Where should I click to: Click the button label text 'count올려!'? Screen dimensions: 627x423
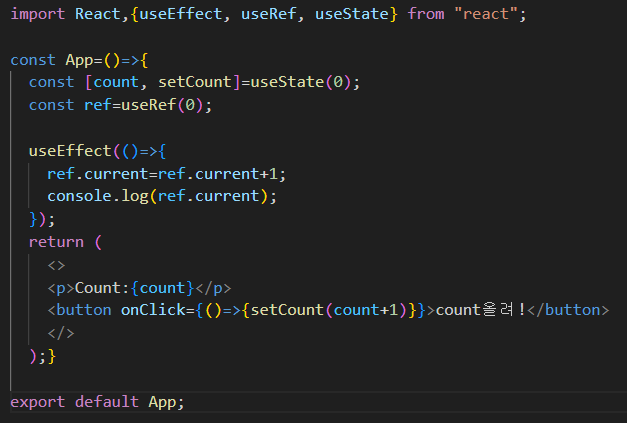(481, 310)
